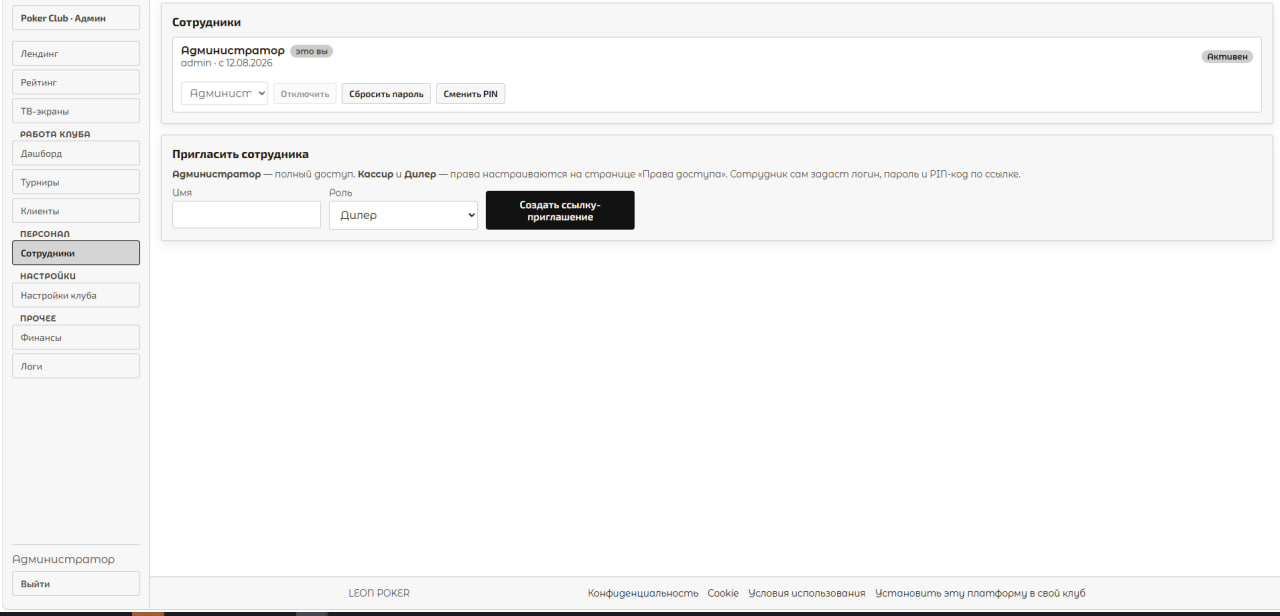The width and height of the screenshot is (1280, 616).
Task: Open Условия использования link
Action: tap(807, 593)
